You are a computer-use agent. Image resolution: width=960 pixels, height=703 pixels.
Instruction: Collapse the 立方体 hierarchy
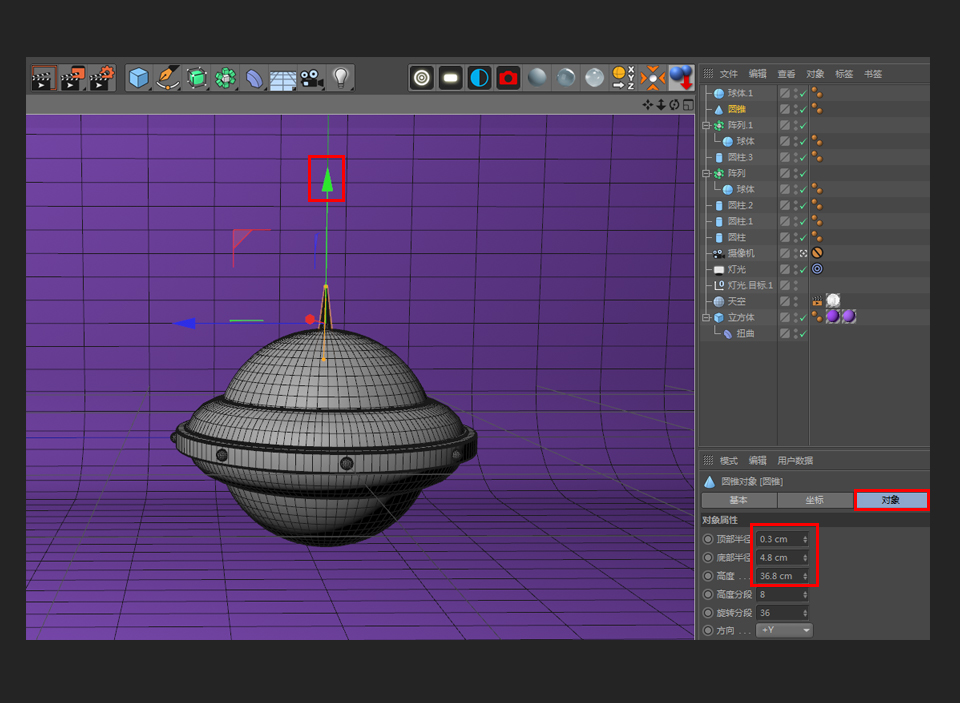point(705,316)
